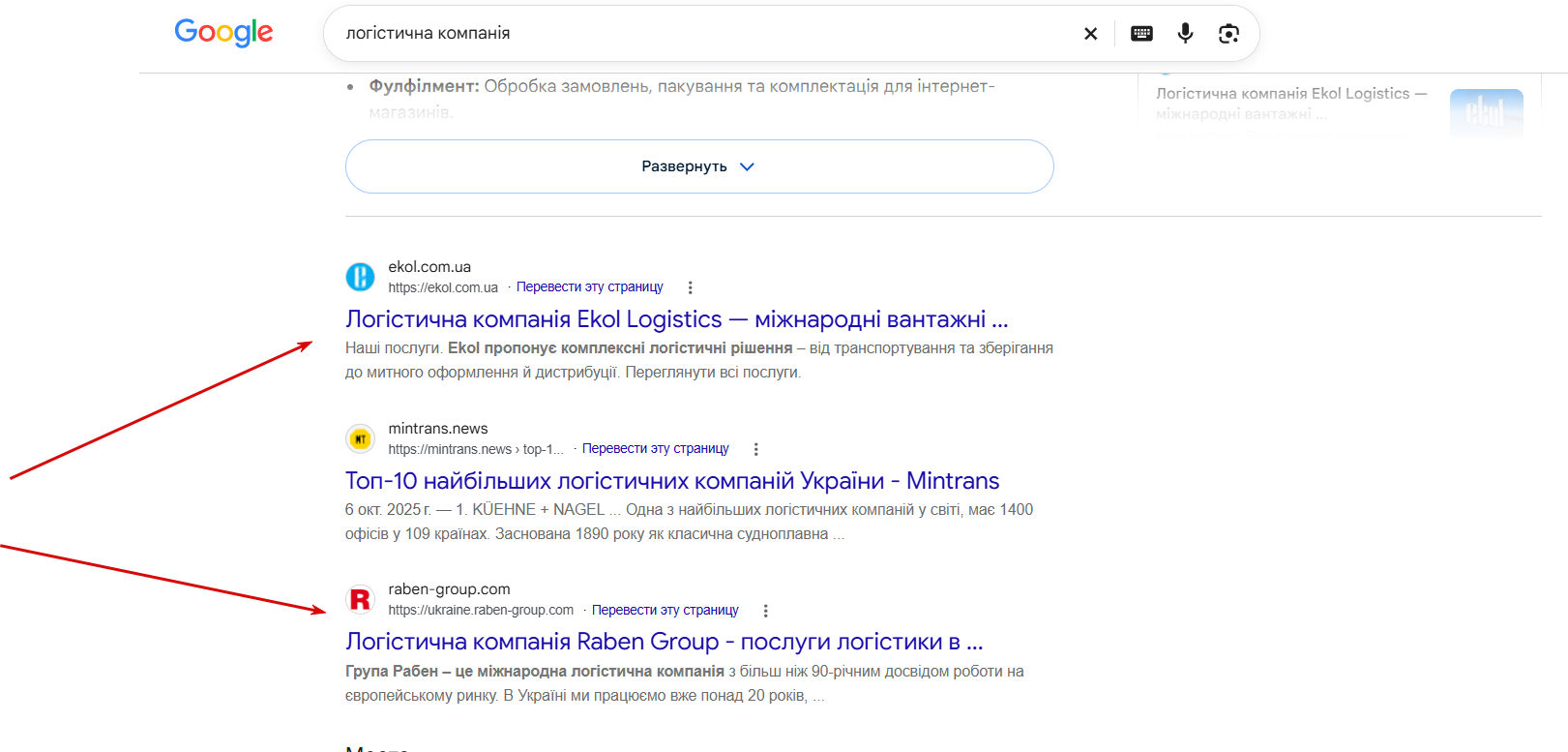
Task: Click the mintrans.news site name
Action: tap(438, 429)
